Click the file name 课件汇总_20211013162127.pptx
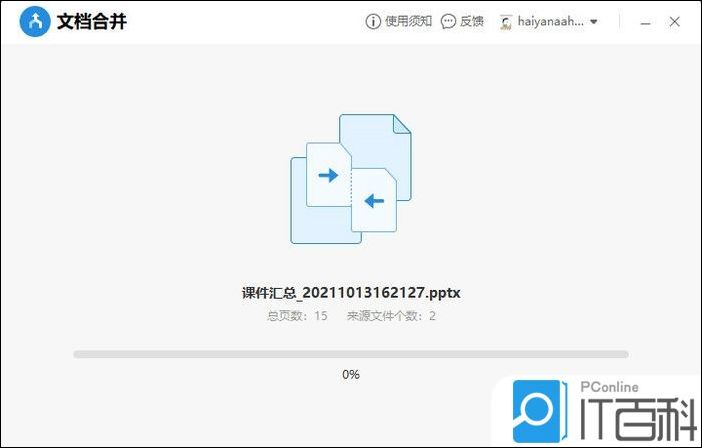 coord(351,293)
